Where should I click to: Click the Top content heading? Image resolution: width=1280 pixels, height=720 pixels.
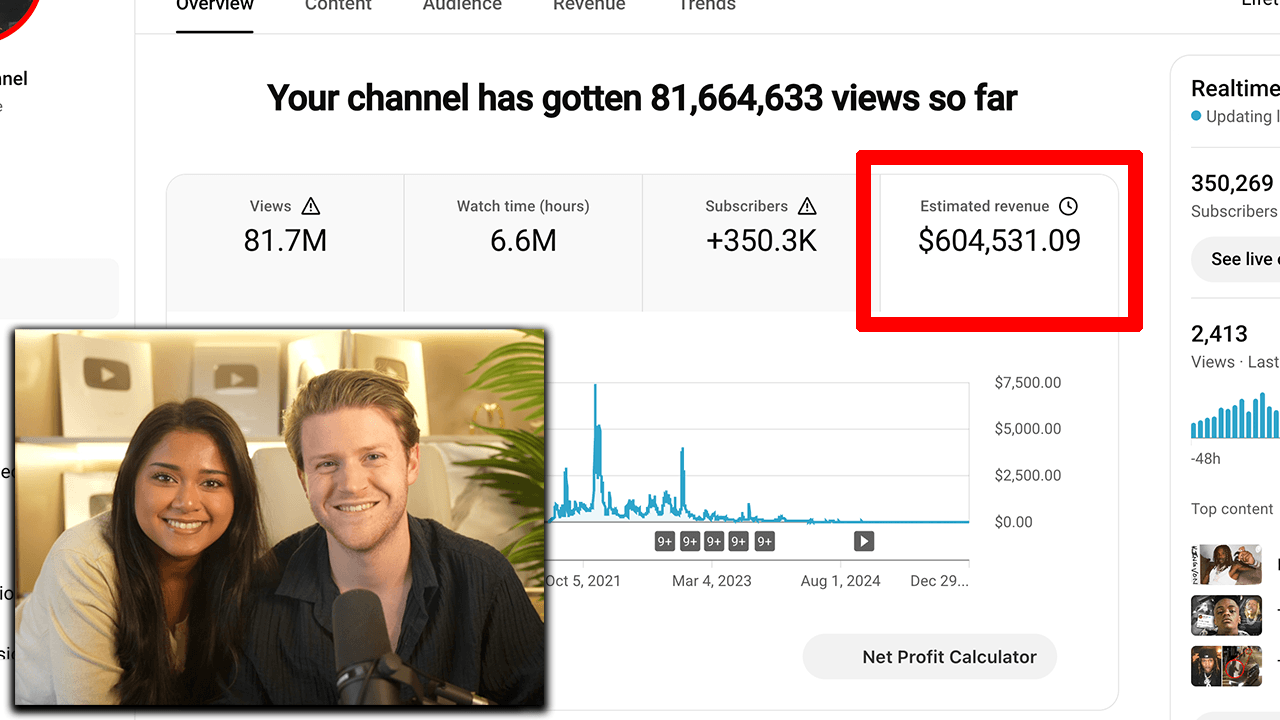click(x=1232, y=509)
